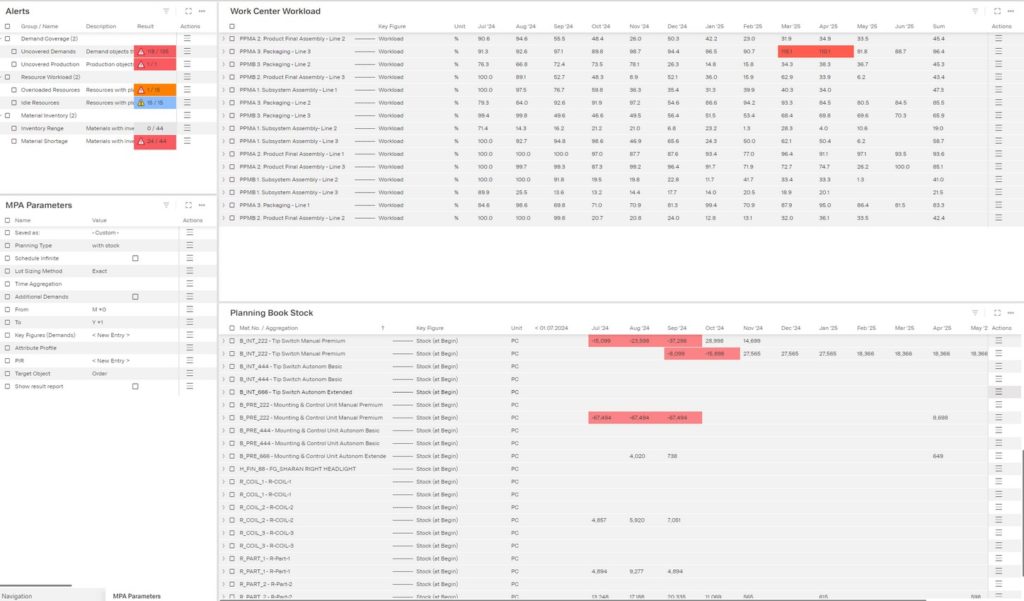The image size is (1024, 601).
Task: Check the Show result report checkbox
Action: point(133,384)
